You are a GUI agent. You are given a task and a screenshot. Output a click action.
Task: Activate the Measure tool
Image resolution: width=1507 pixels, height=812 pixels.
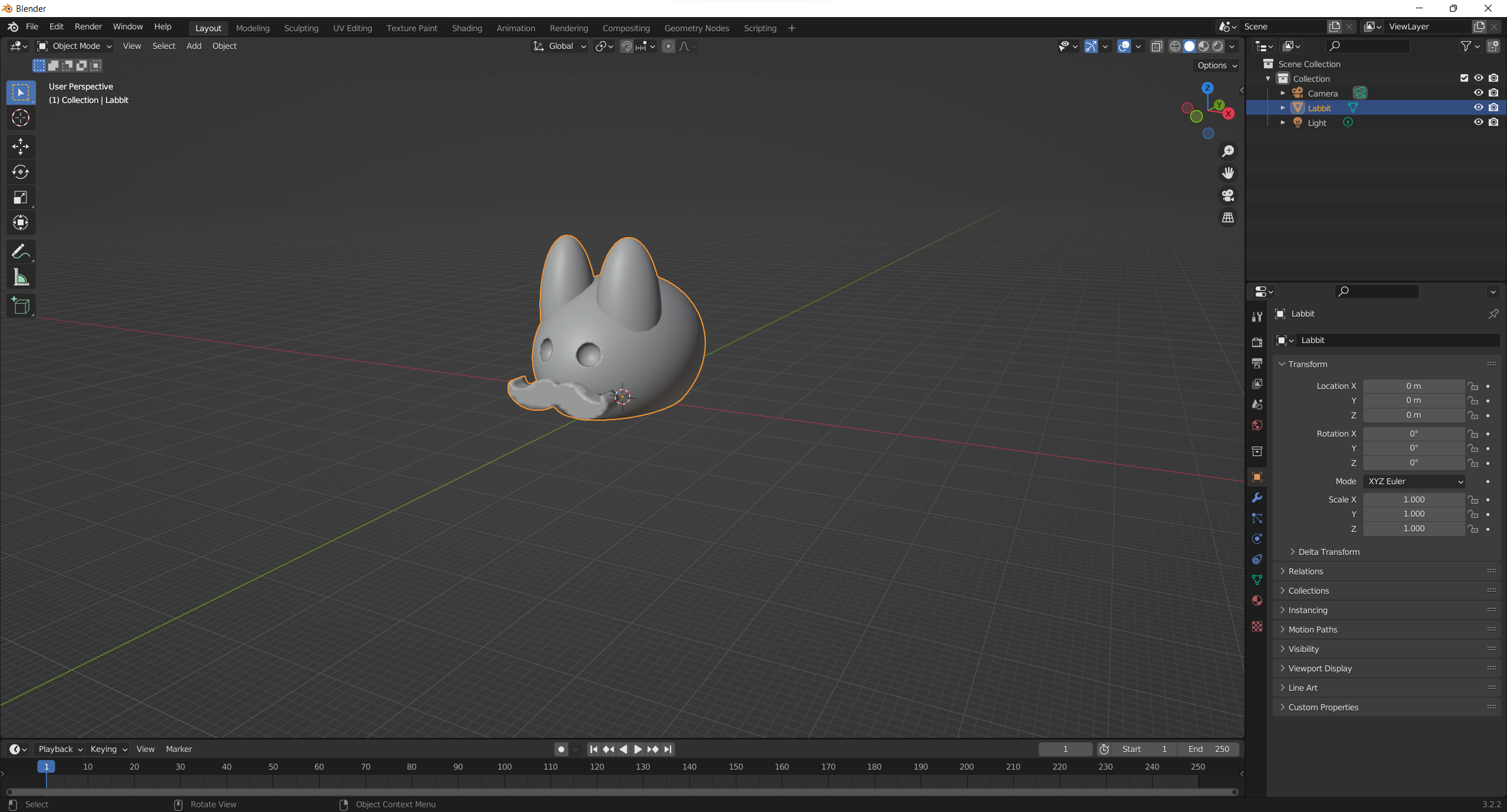[21, 277]
